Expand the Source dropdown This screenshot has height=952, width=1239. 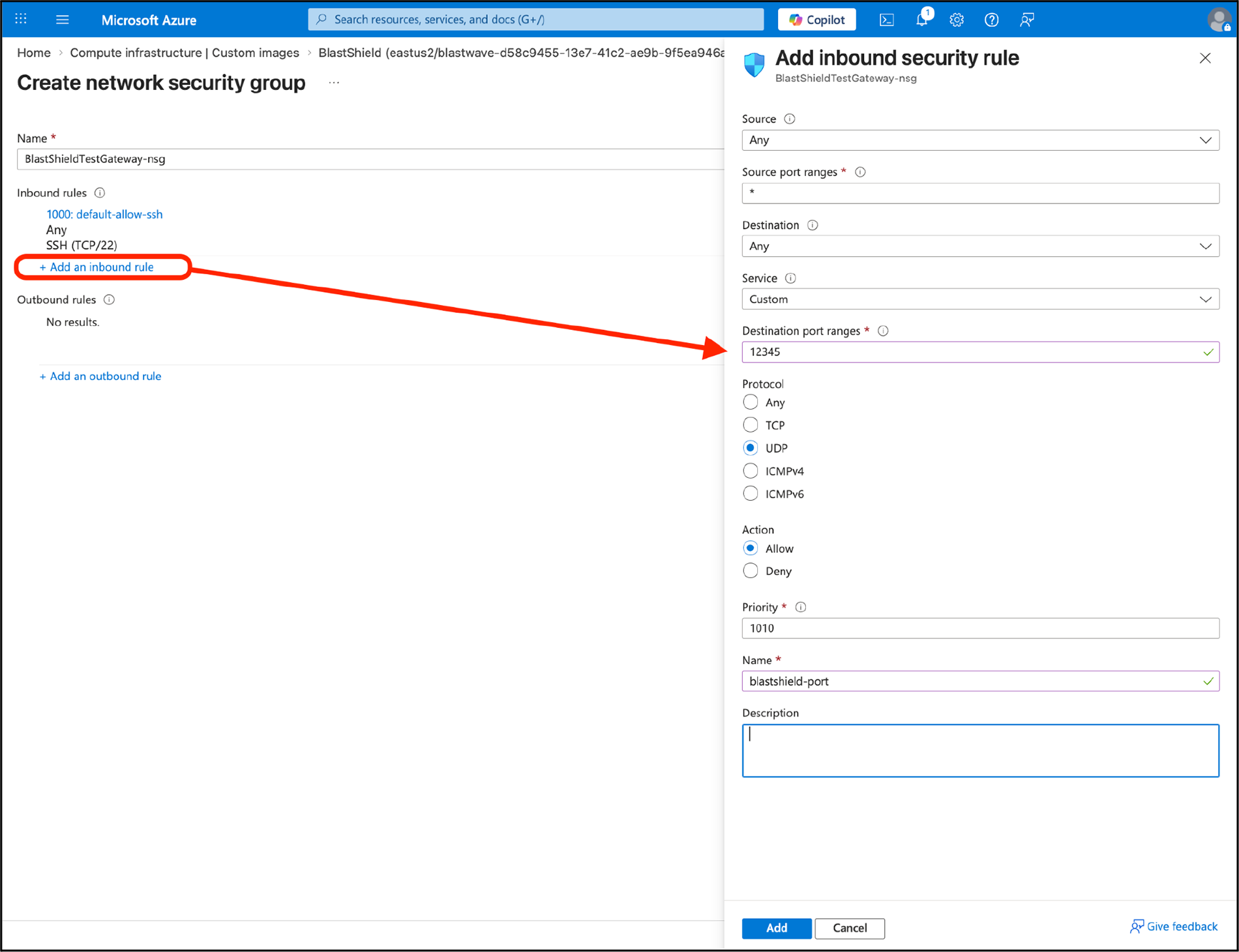(980, 140)
